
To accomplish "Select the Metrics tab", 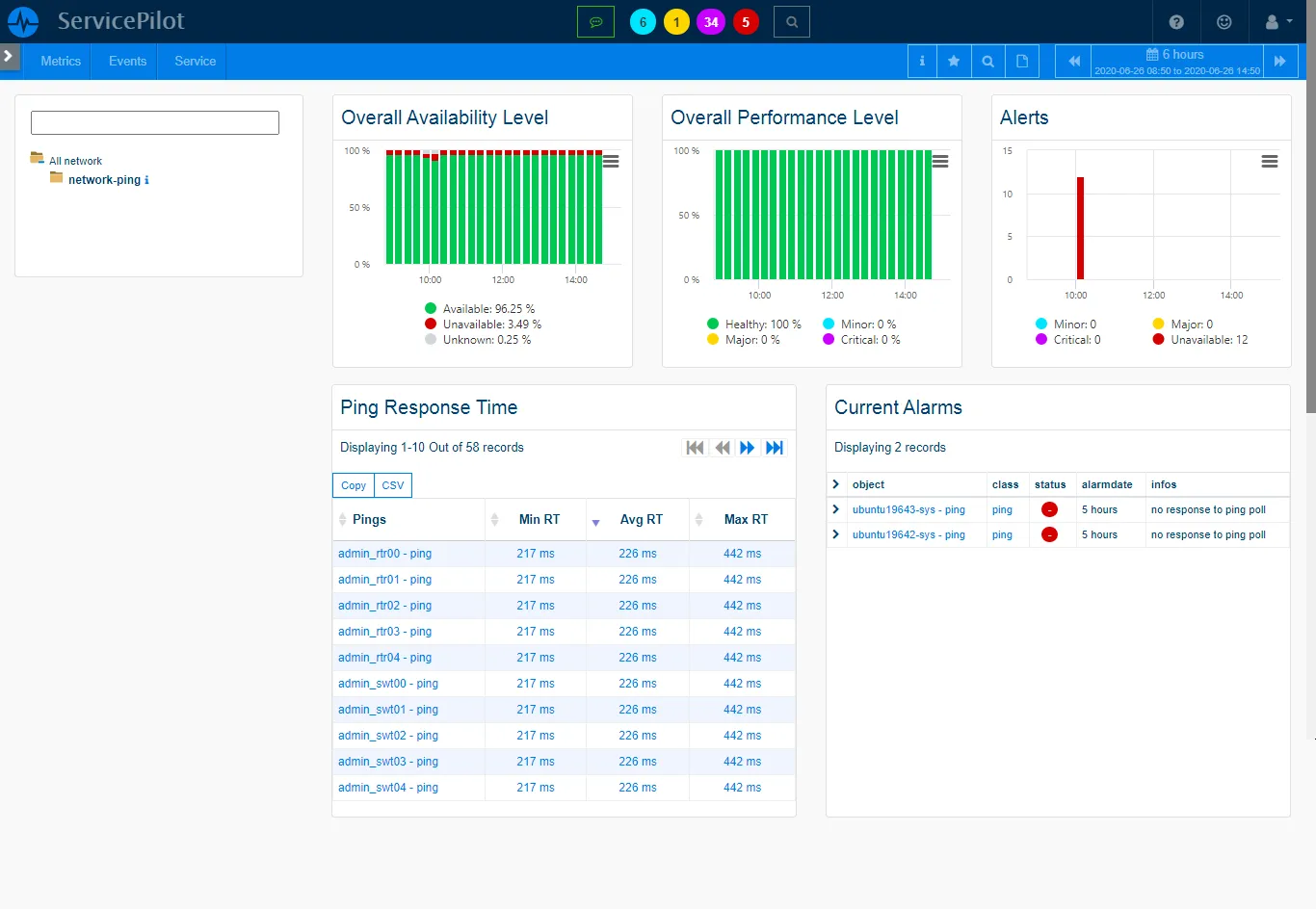I will point(59,61).
